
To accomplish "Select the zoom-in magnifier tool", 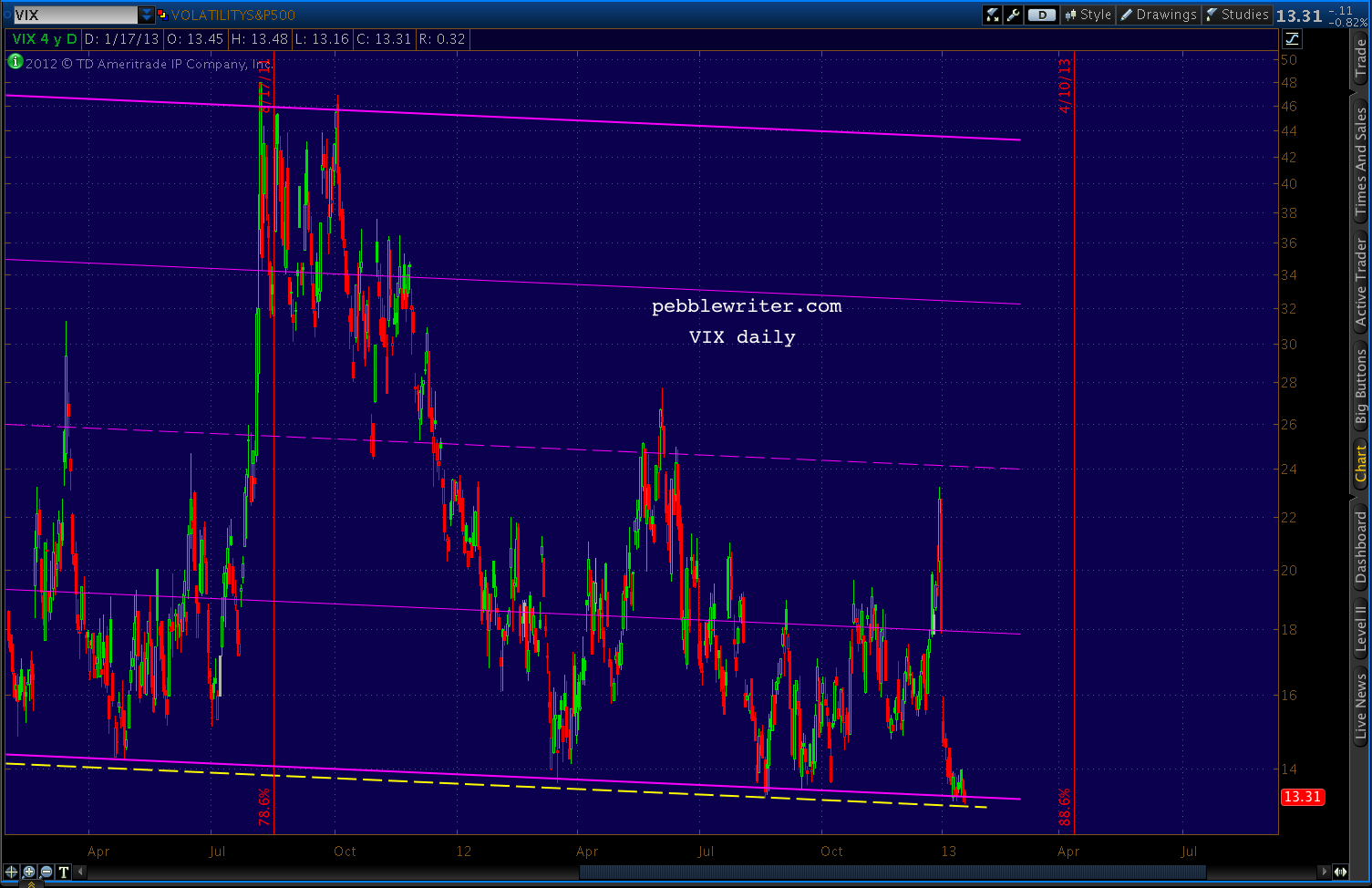I will click(x=29, y=872).
